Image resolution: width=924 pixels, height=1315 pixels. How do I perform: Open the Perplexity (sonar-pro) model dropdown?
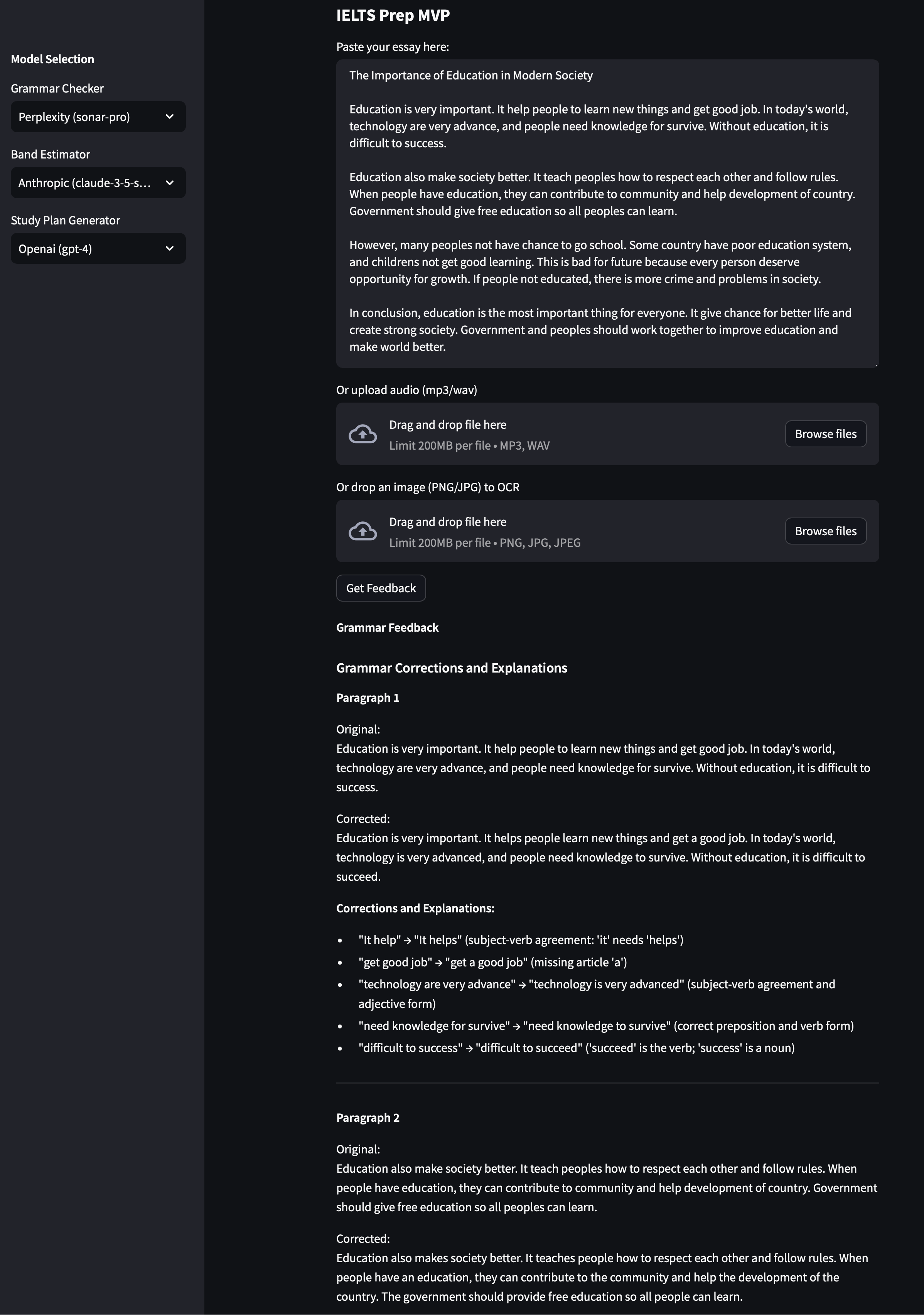click(86, 117)
